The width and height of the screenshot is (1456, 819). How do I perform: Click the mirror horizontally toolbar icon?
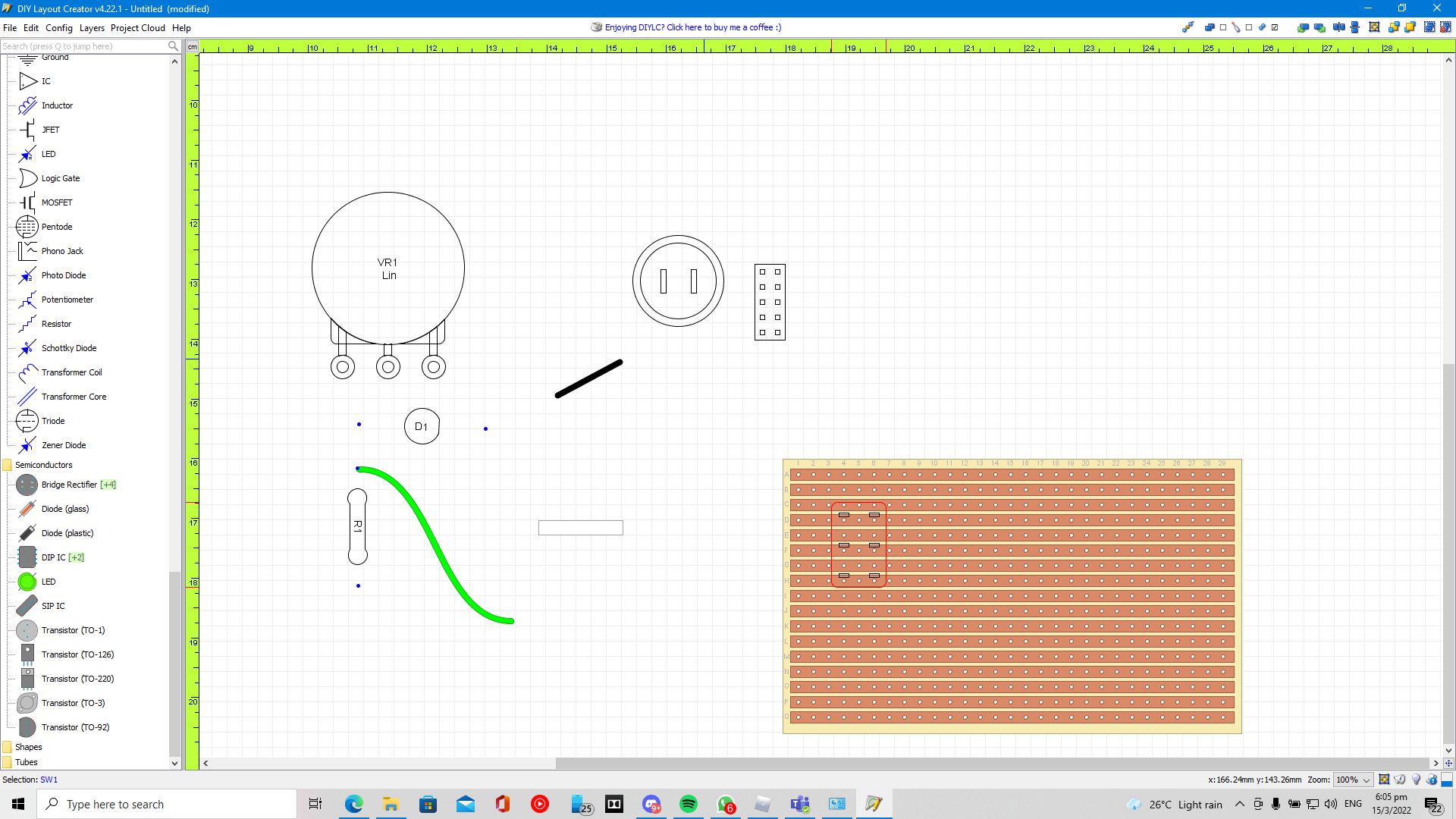pos(1338,27)
